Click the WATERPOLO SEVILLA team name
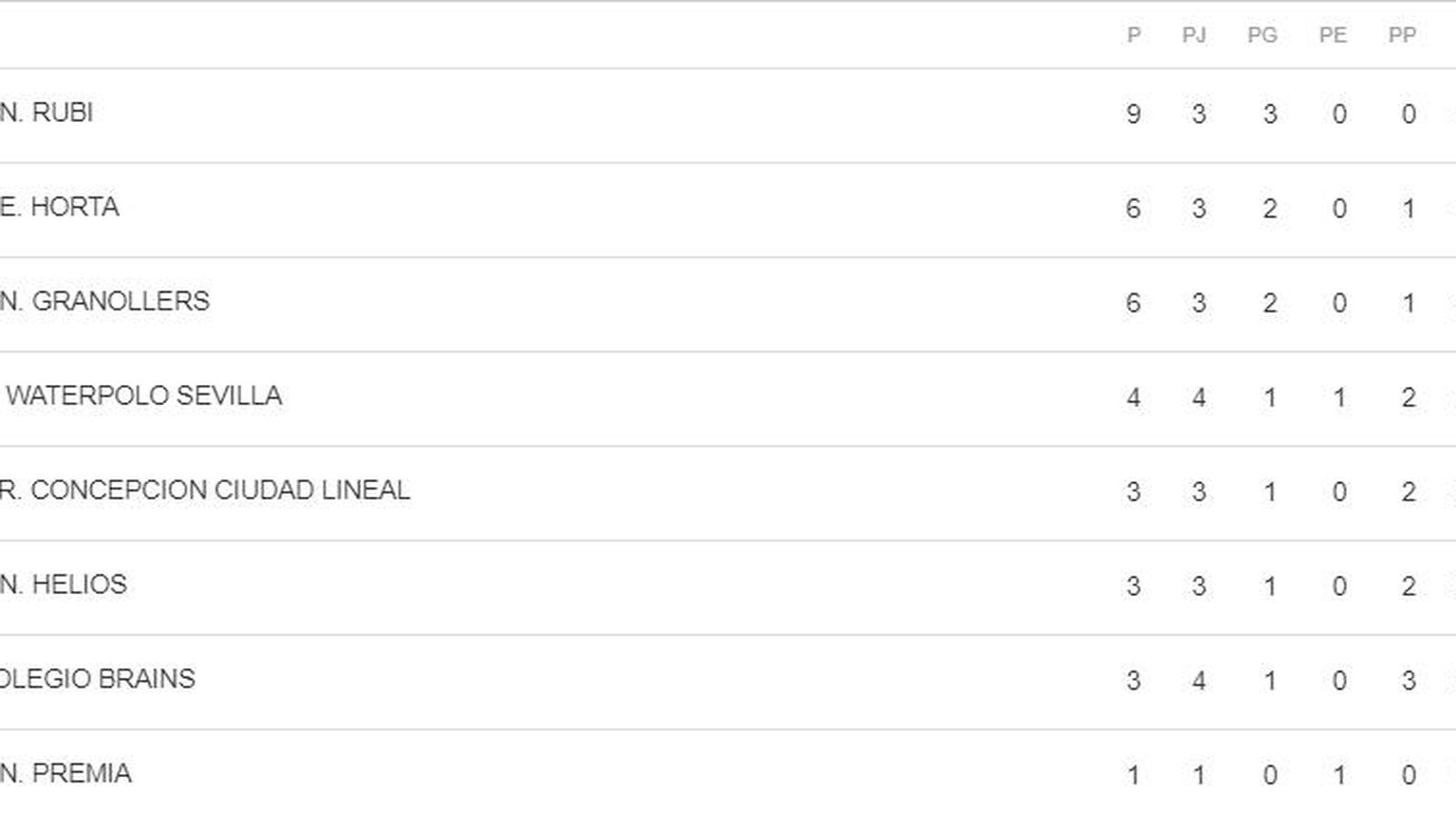1456x819 pixels. pyautogui.click(x=144, y=396)
